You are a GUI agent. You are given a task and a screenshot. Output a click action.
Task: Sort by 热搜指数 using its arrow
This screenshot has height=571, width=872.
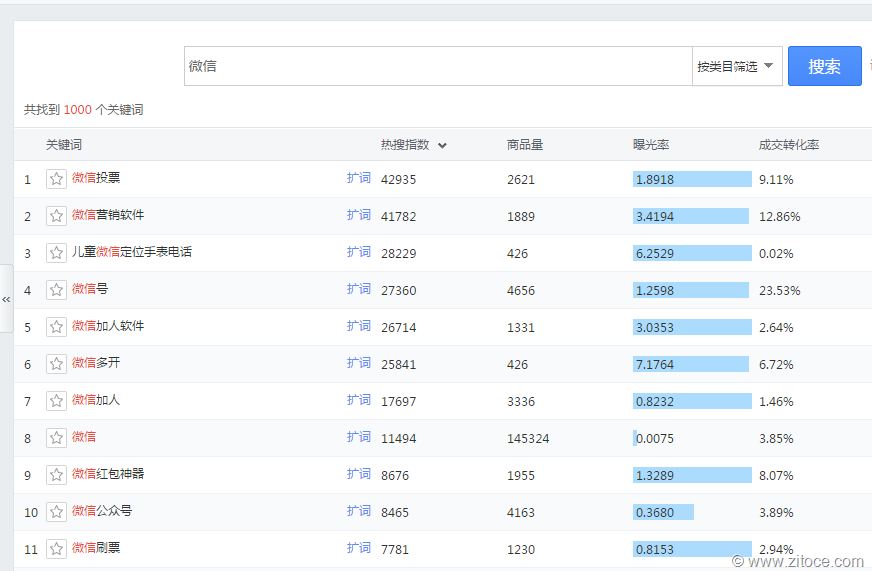coord(442,145)
